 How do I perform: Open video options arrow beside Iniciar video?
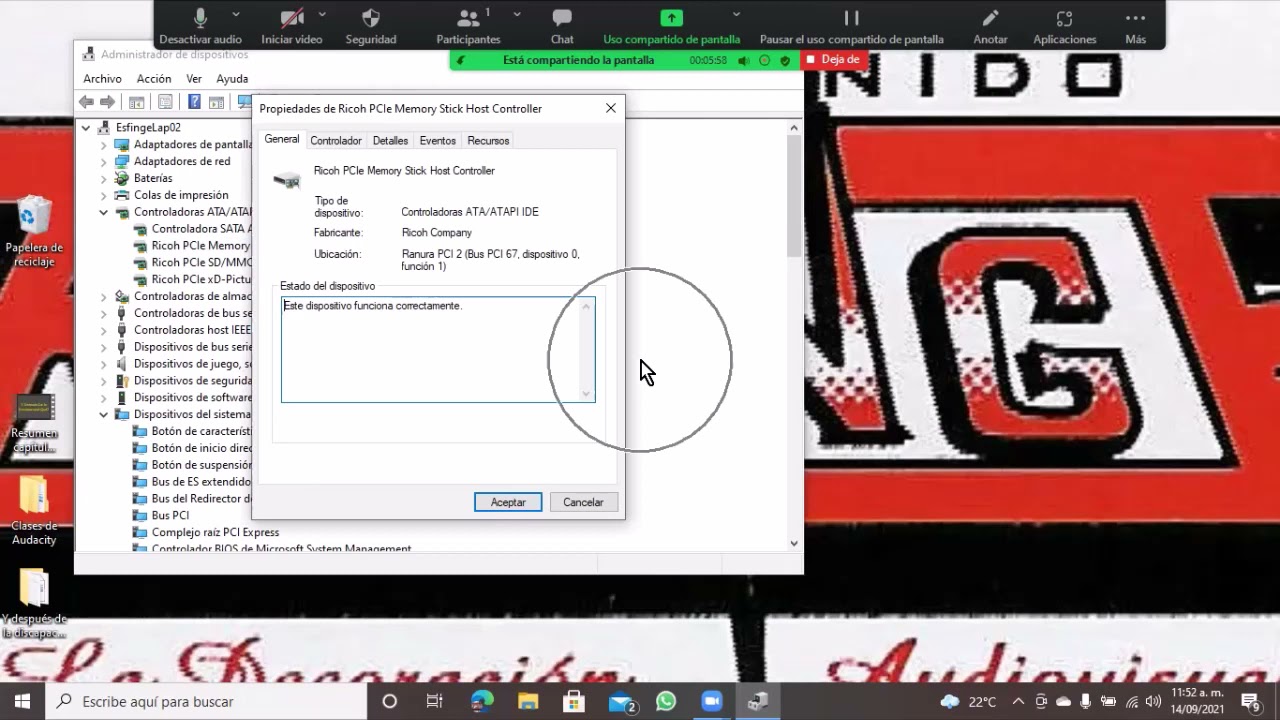point(322,15)
